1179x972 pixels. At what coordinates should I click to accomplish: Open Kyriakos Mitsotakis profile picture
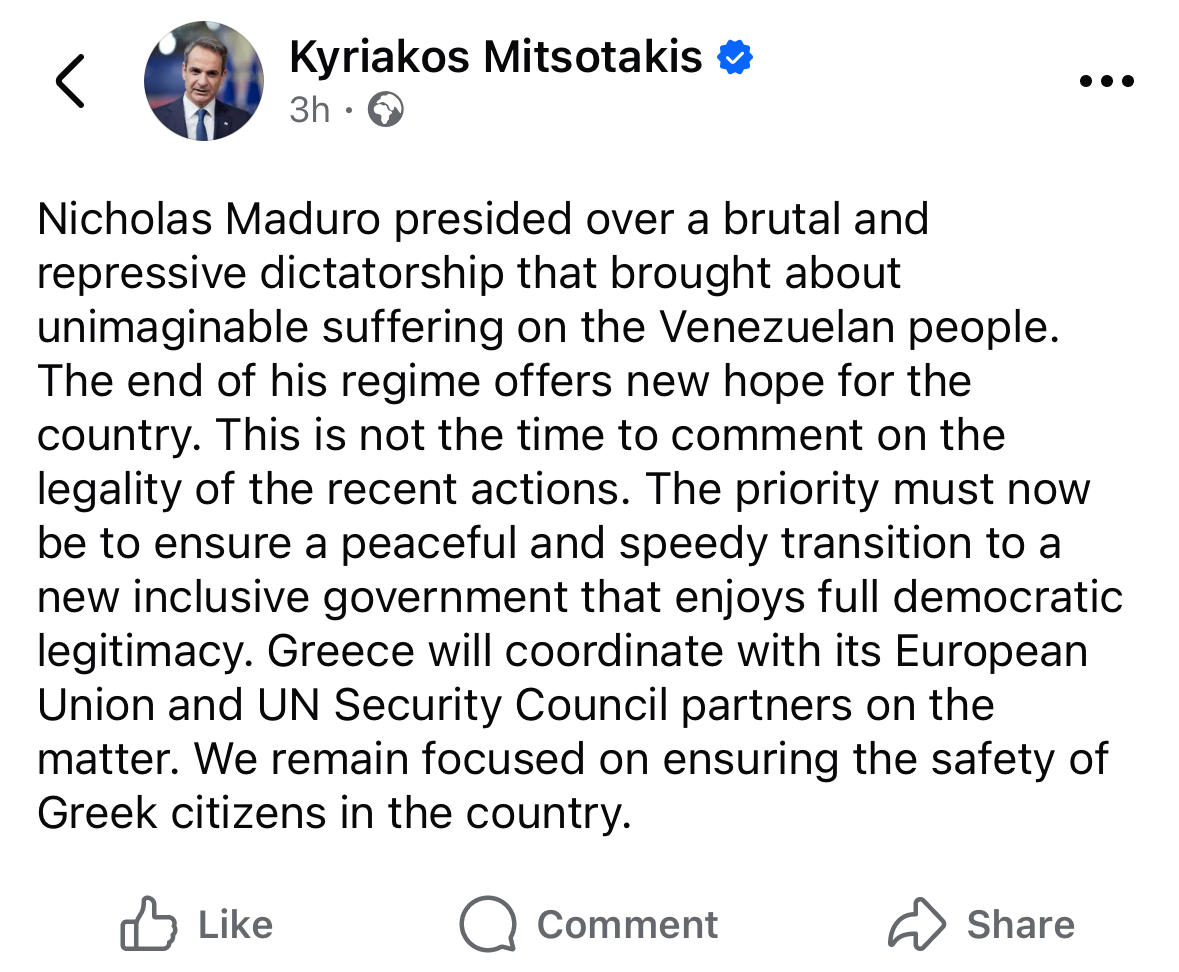click(204, 81)
